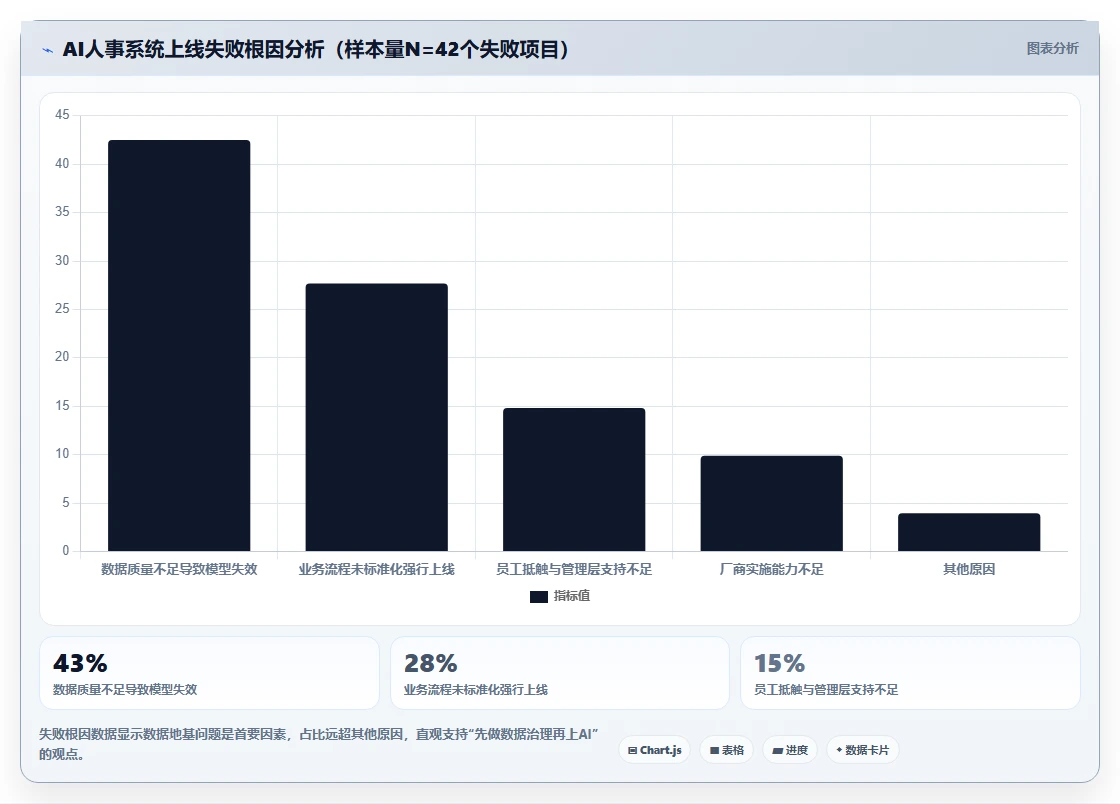Click the y-axis tick label 45

click(x=62, y=115)
